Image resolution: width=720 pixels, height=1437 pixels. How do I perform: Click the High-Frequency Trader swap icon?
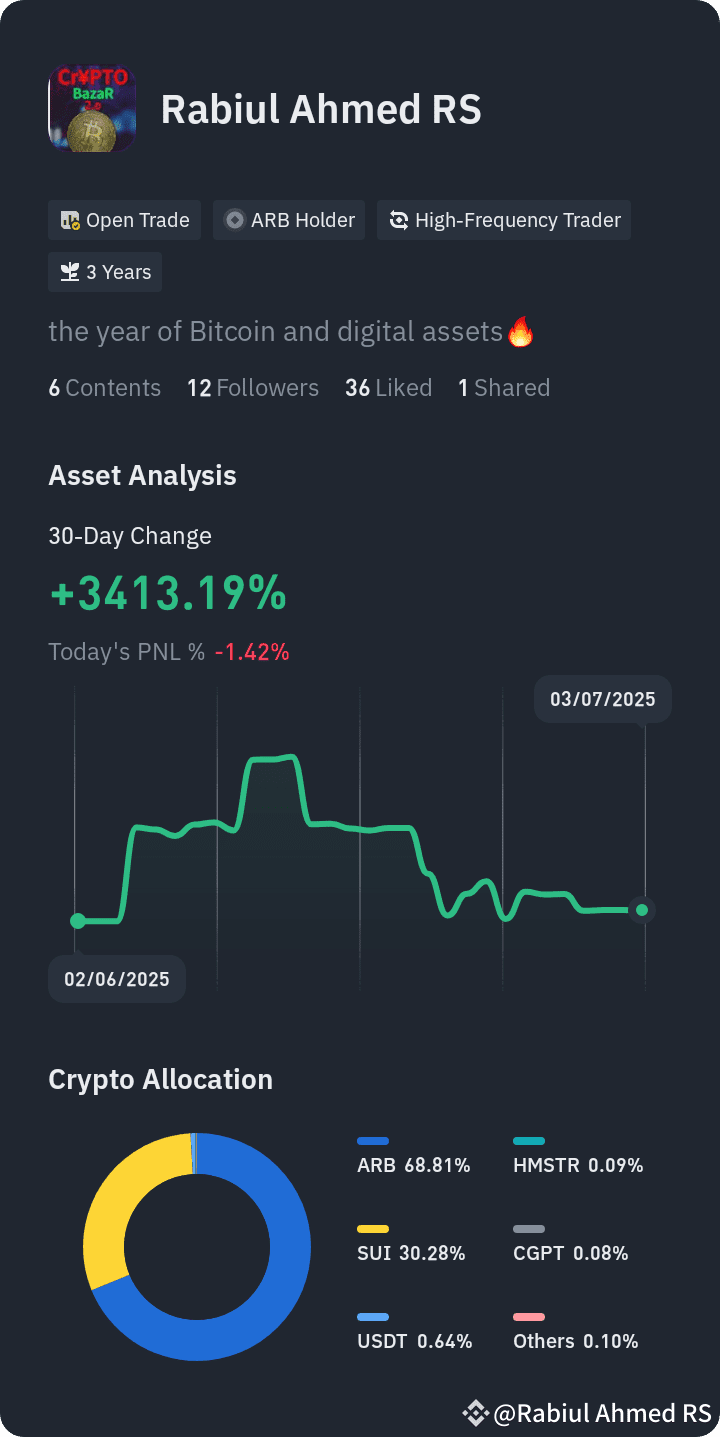(399, 220)
